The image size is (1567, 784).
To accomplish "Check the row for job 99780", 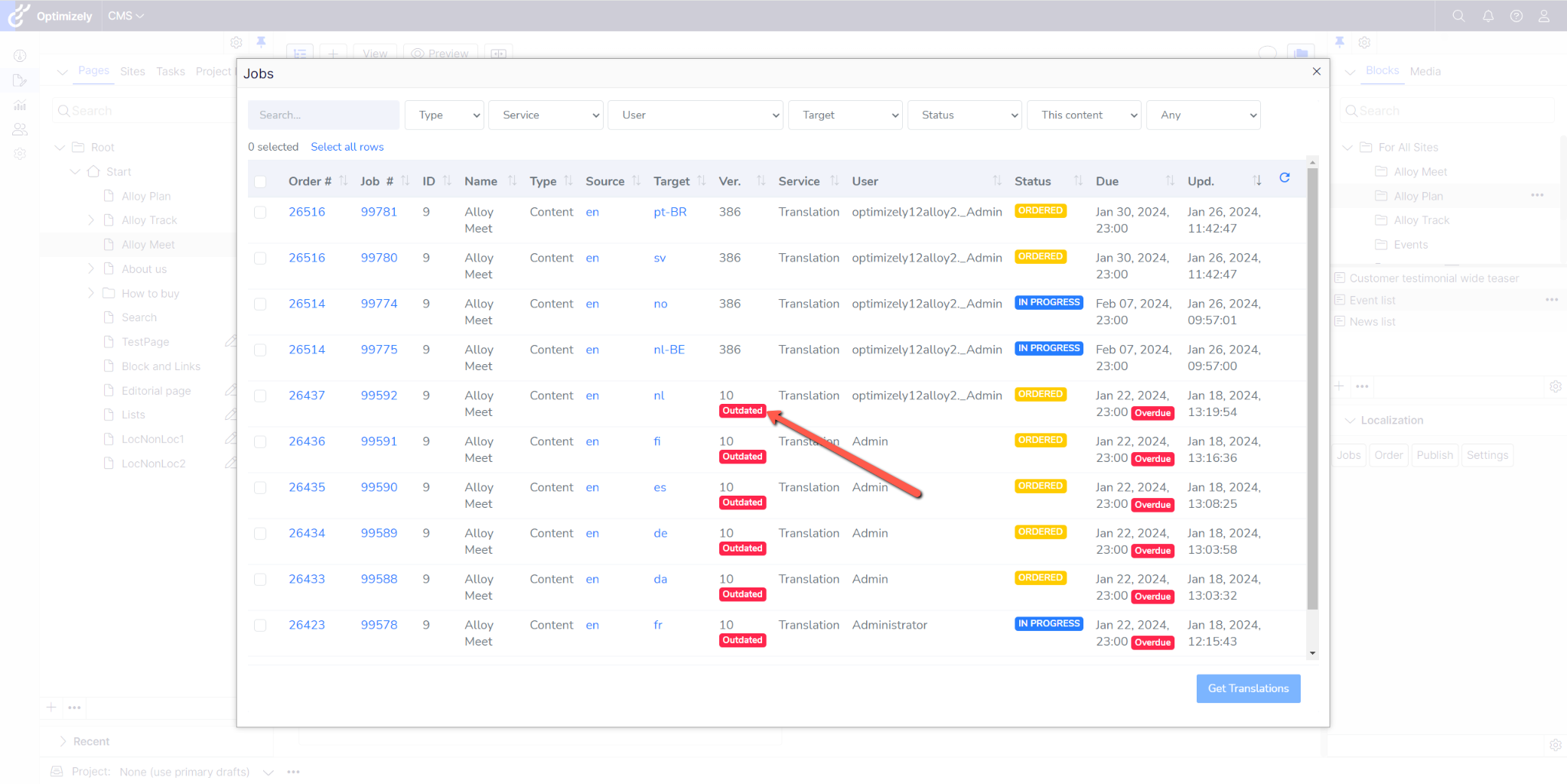I will 260,258.
